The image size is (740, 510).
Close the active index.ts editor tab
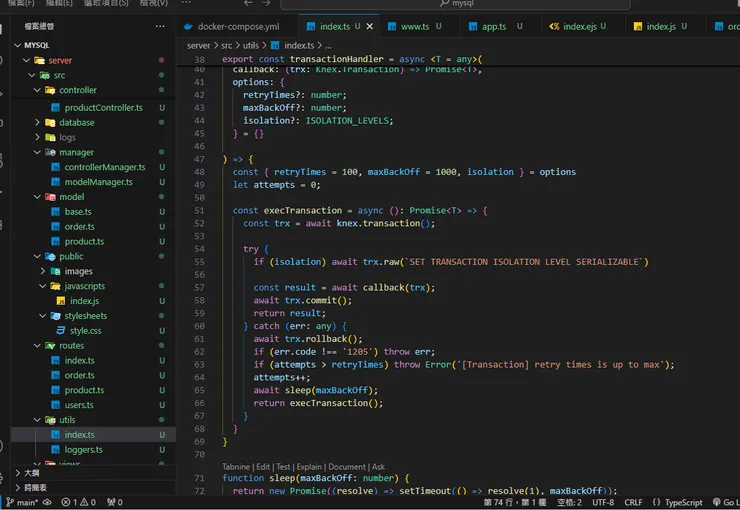point(371,26)
